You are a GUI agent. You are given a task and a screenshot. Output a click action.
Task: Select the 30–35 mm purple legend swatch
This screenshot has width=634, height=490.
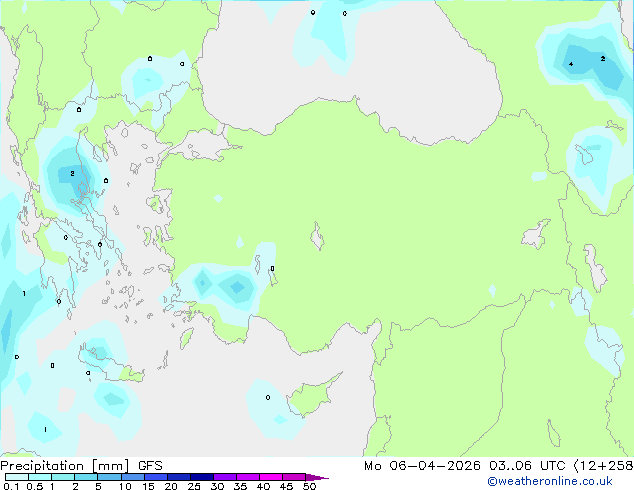(x=225, y=477)
